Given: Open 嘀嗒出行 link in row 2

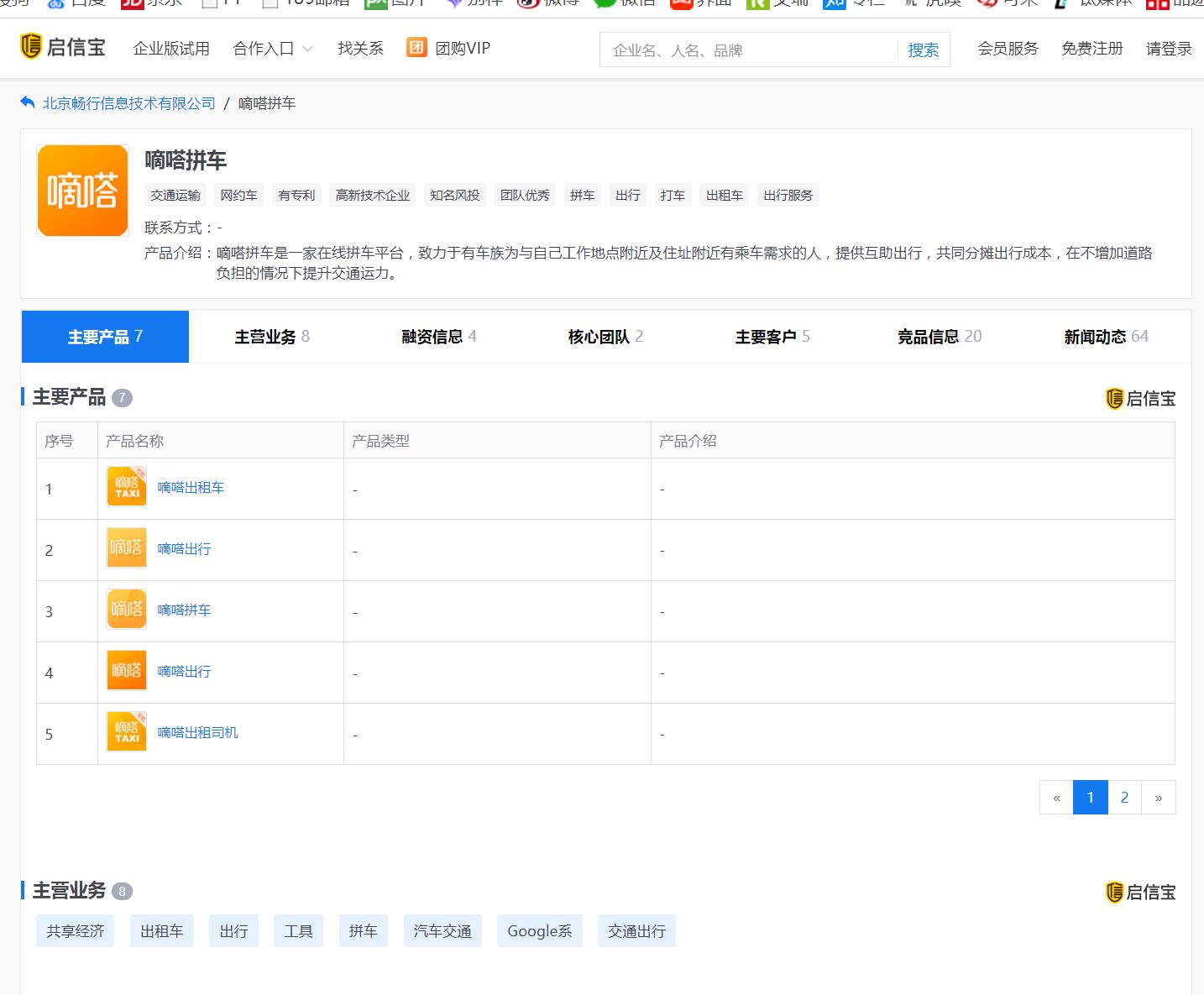Looking at the screenshot, I should pos(184,549).
